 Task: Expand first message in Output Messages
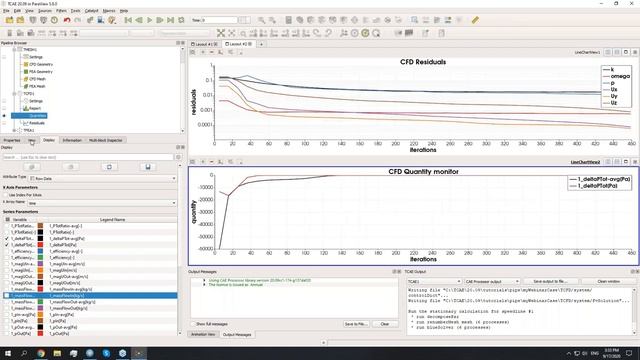tap(204, 280)
